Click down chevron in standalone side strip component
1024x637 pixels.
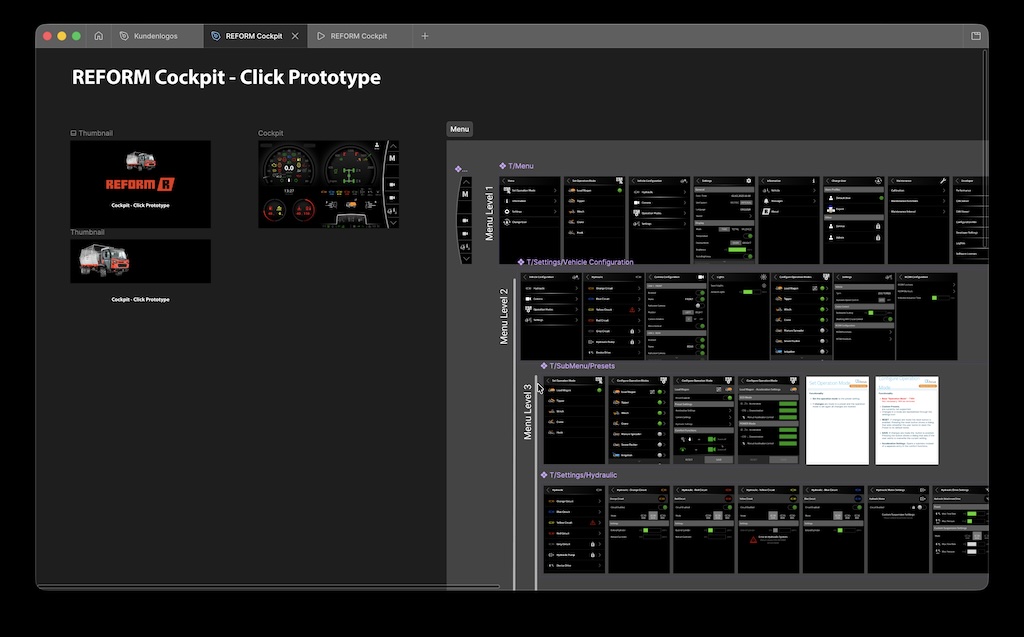pyautogui.click(x=466, y=259)
